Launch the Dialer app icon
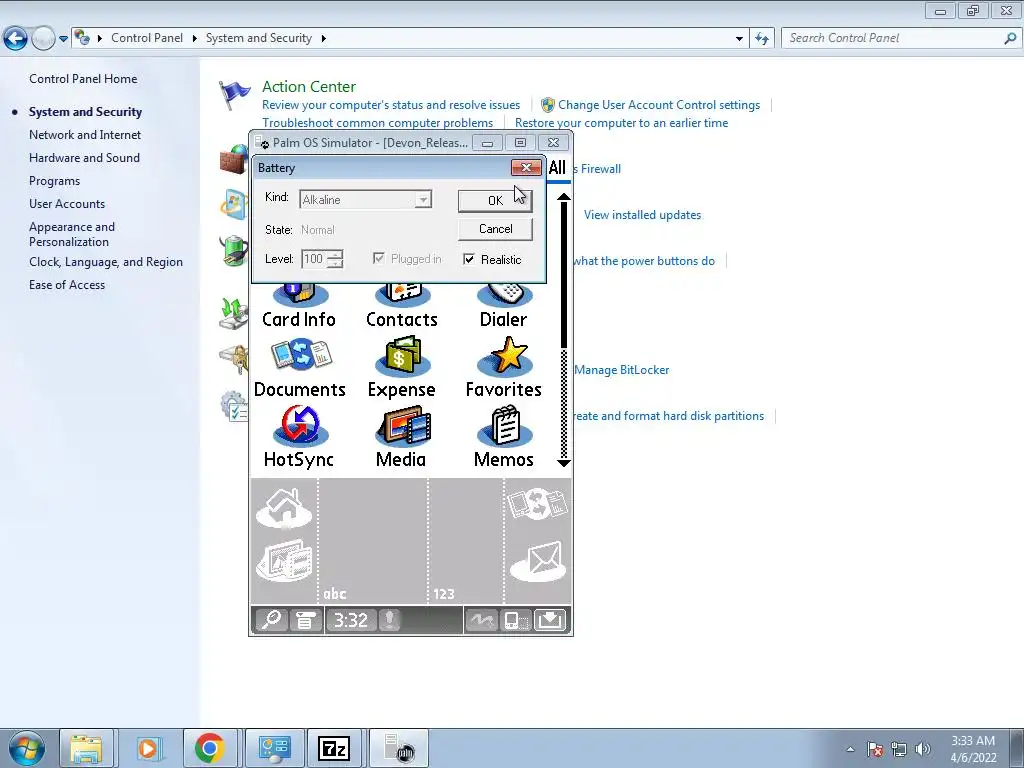Image resolution: width=1024 pixels, height=768 pixels. pyautogui.click(x=504, y=295)
